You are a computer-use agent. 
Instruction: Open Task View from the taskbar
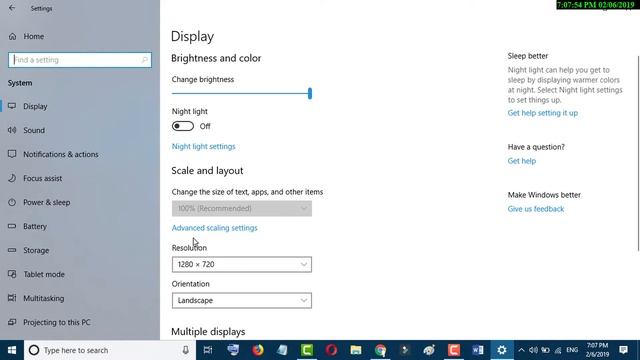[208, 350]
